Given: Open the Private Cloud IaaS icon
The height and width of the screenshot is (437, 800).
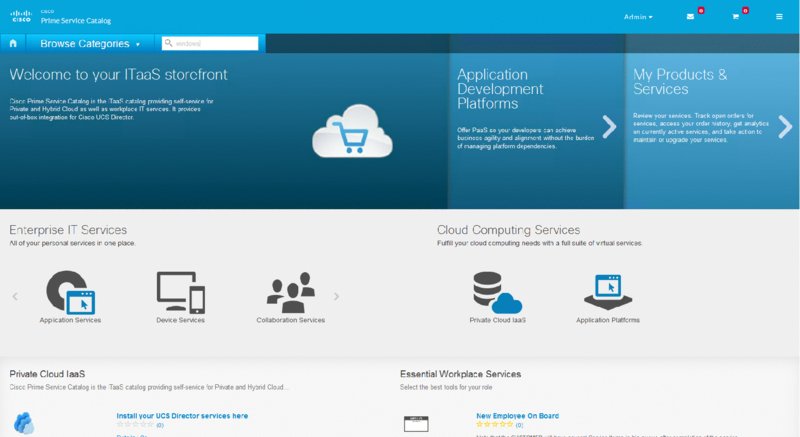Looking at the screenshot, I should (x=496, y=292).
